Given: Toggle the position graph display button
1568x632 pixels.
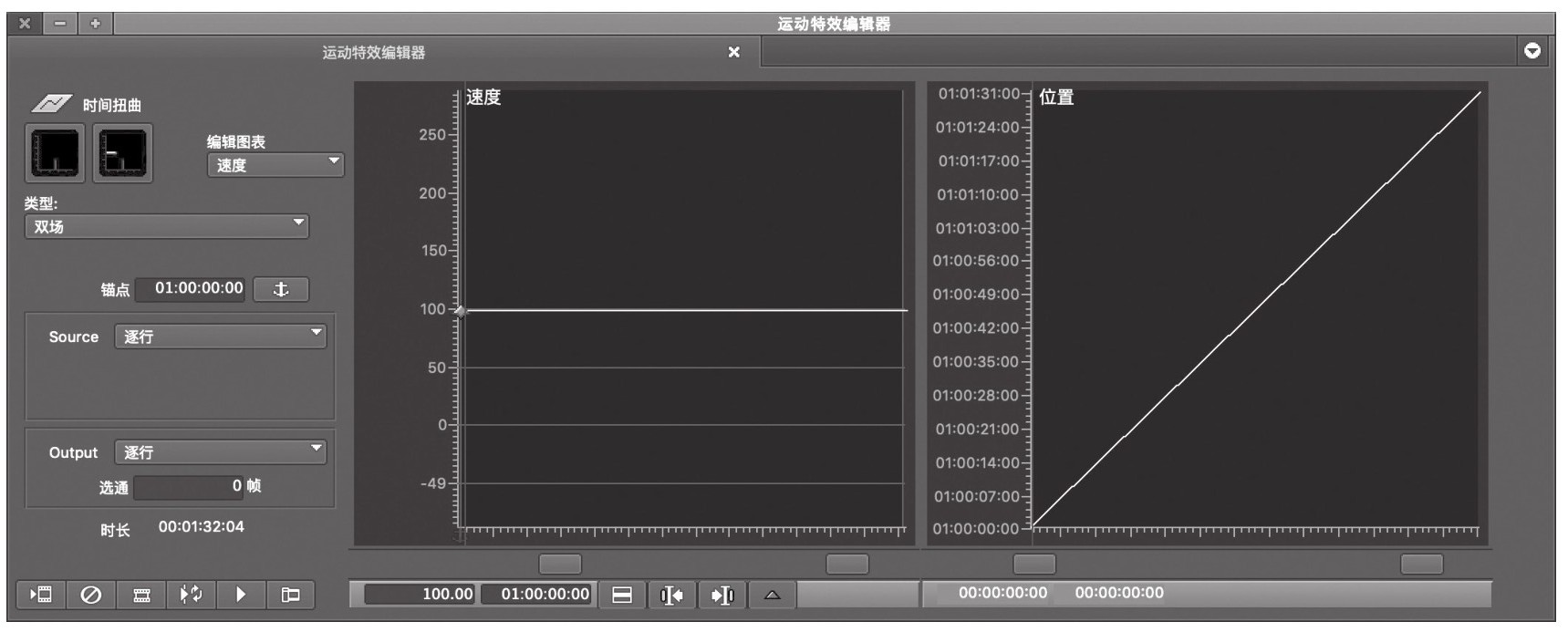Looking at the screenshot, I should pos(122,153).
